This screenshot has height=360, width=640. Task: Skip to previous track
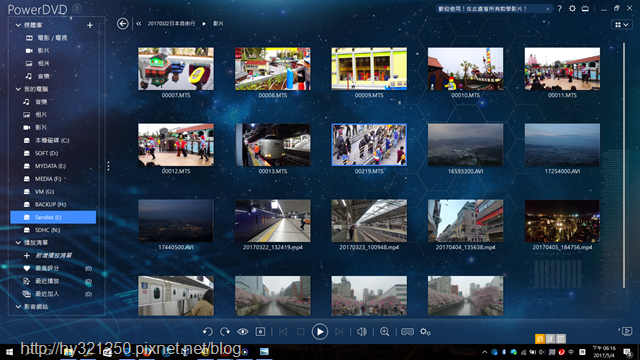(283, 332)
